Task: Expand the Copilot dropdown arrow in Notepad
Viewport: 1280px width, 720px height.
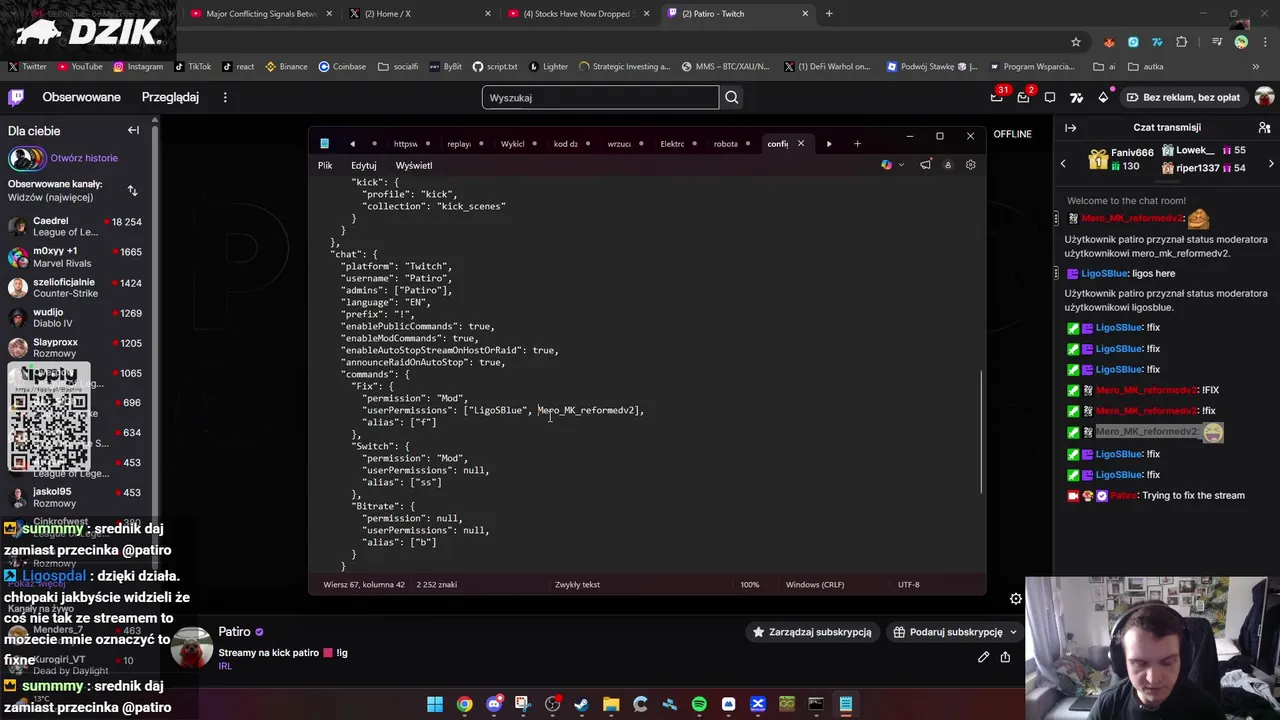Action: pos(901,165)
